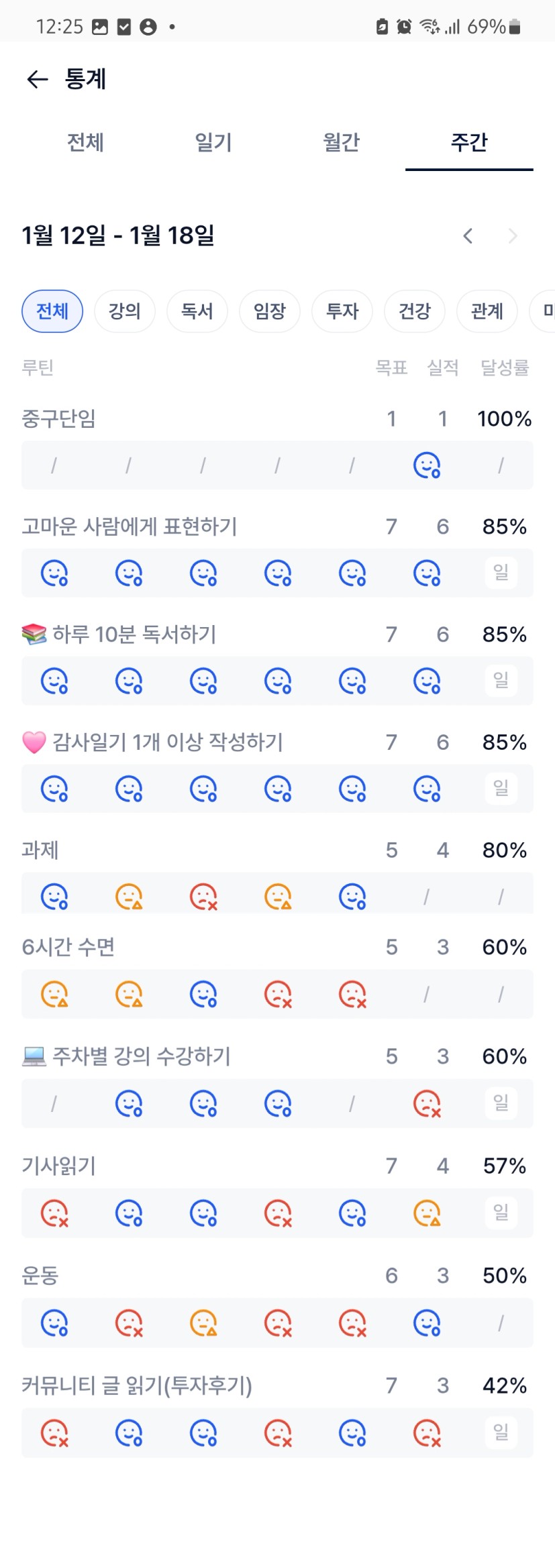Select the 강의 category filter chip

[x=125, y=311]
